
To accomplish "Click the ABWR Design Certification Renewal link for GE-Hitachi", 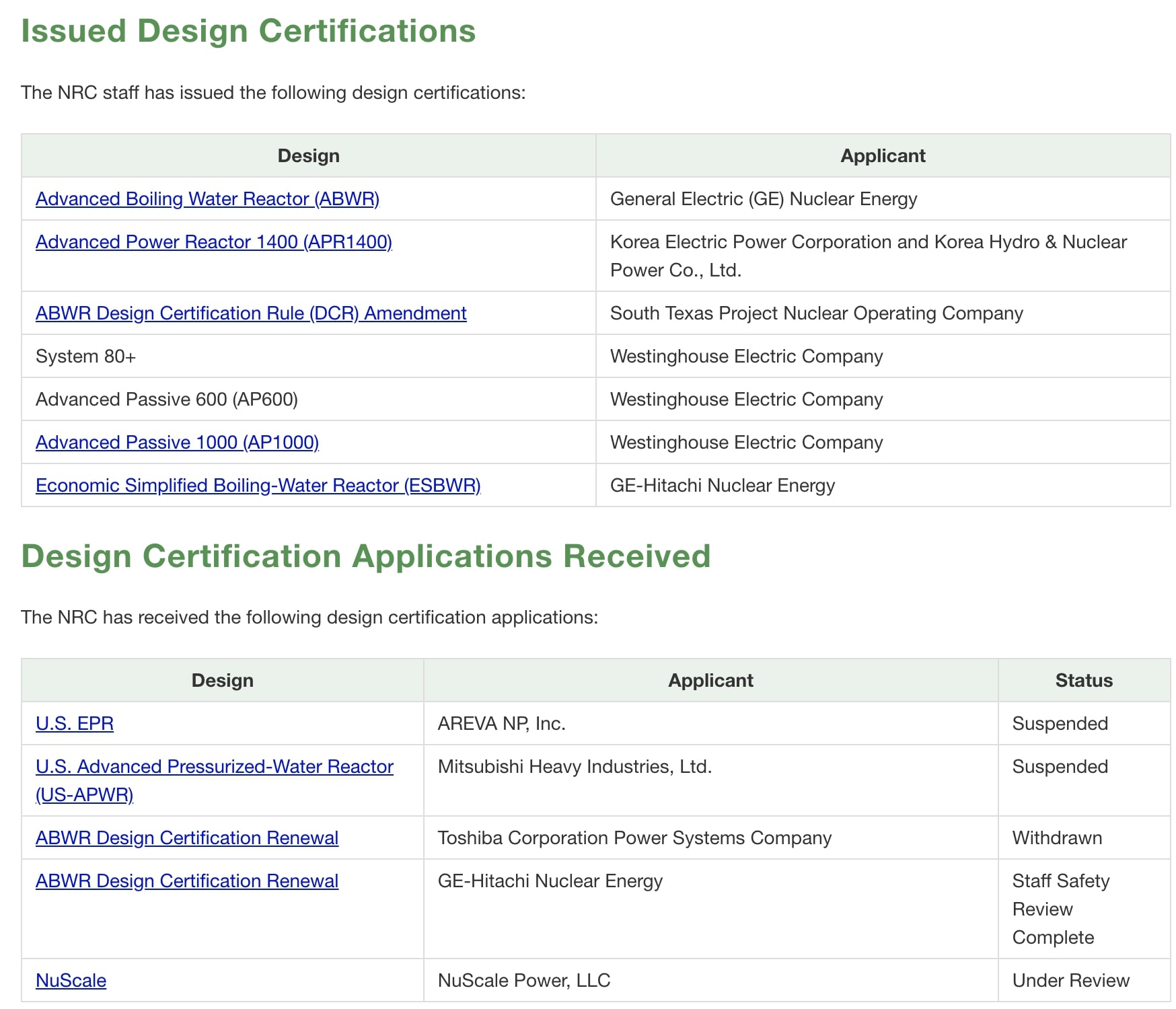I will coord(186,881).
